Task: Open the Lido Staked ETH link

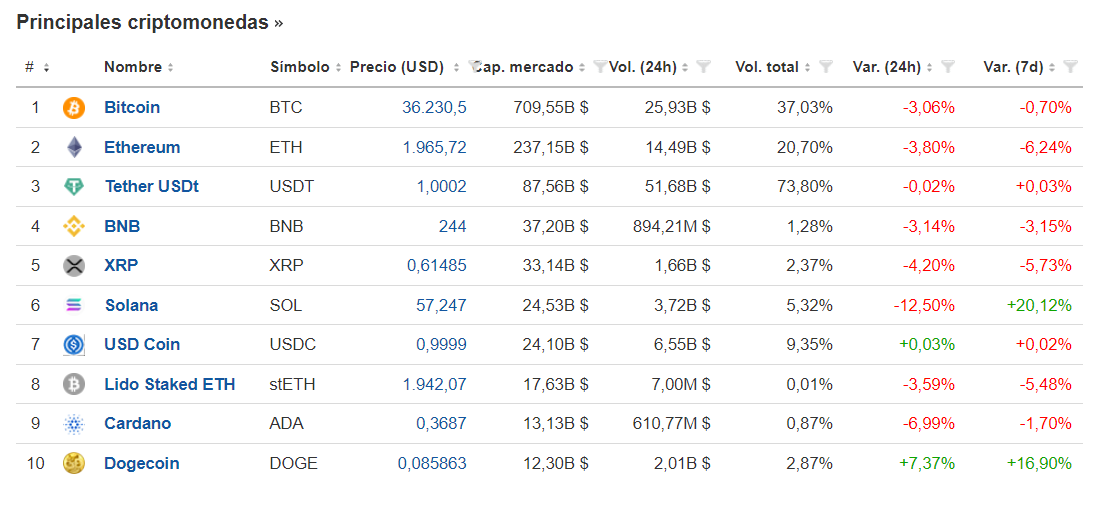Action: [169, 384]
